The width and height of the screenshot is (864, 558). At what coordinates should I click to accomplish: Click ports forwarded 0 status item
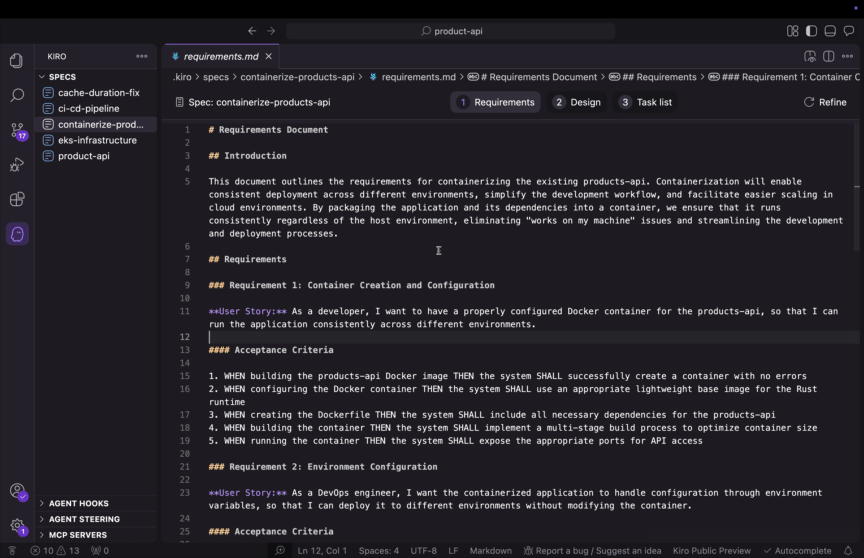(x=100, y=550)
